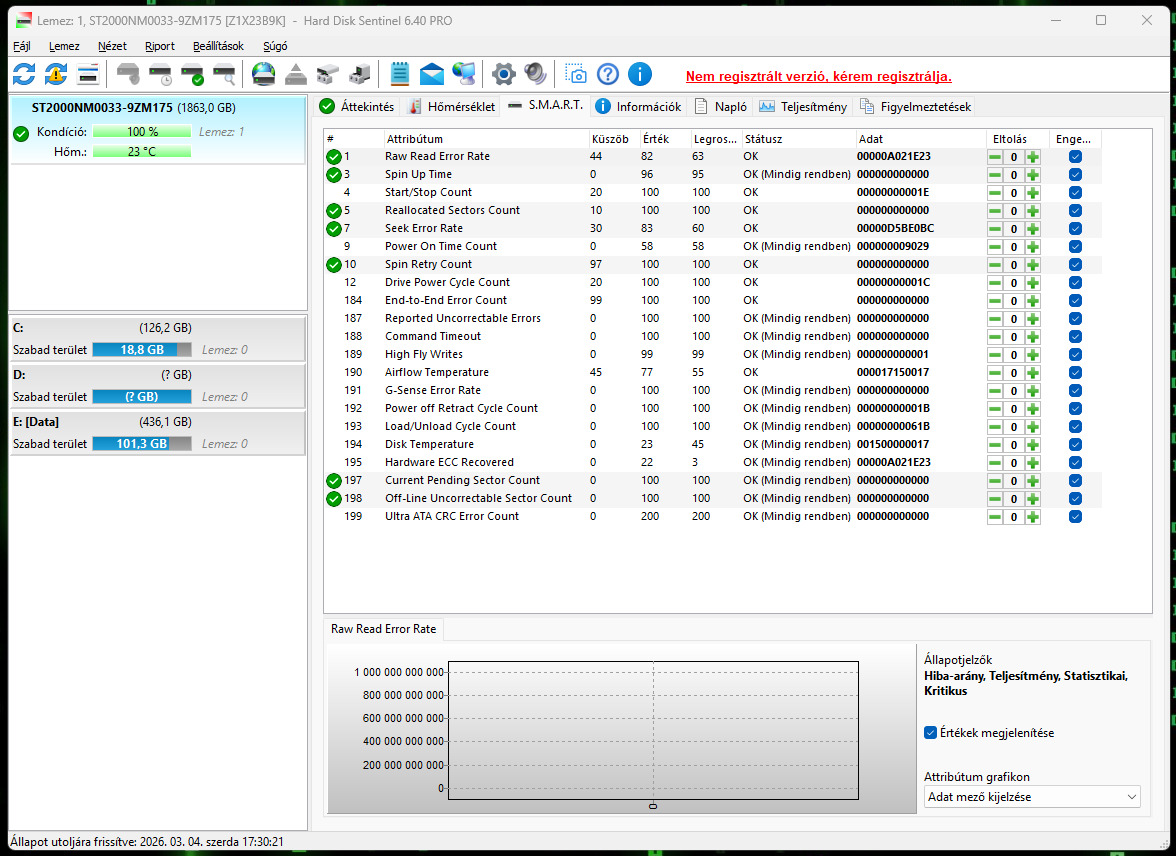Click the disk with clock toolbar icon

click(160, 74)
